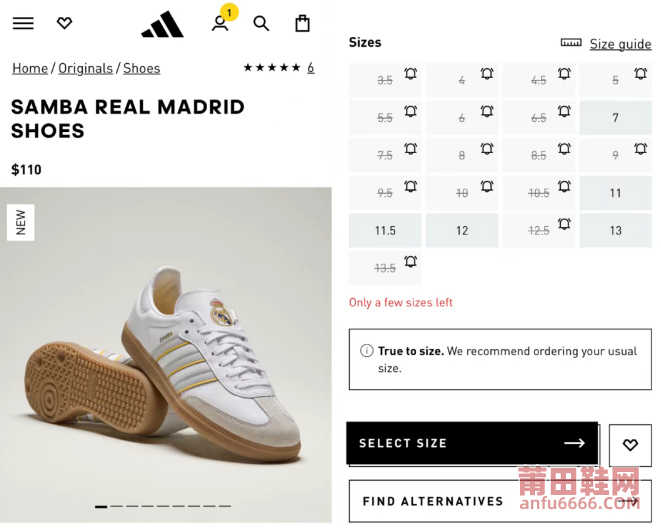Open the 6 reviews rating link
The image size is (661, 528).
(311, 67)
